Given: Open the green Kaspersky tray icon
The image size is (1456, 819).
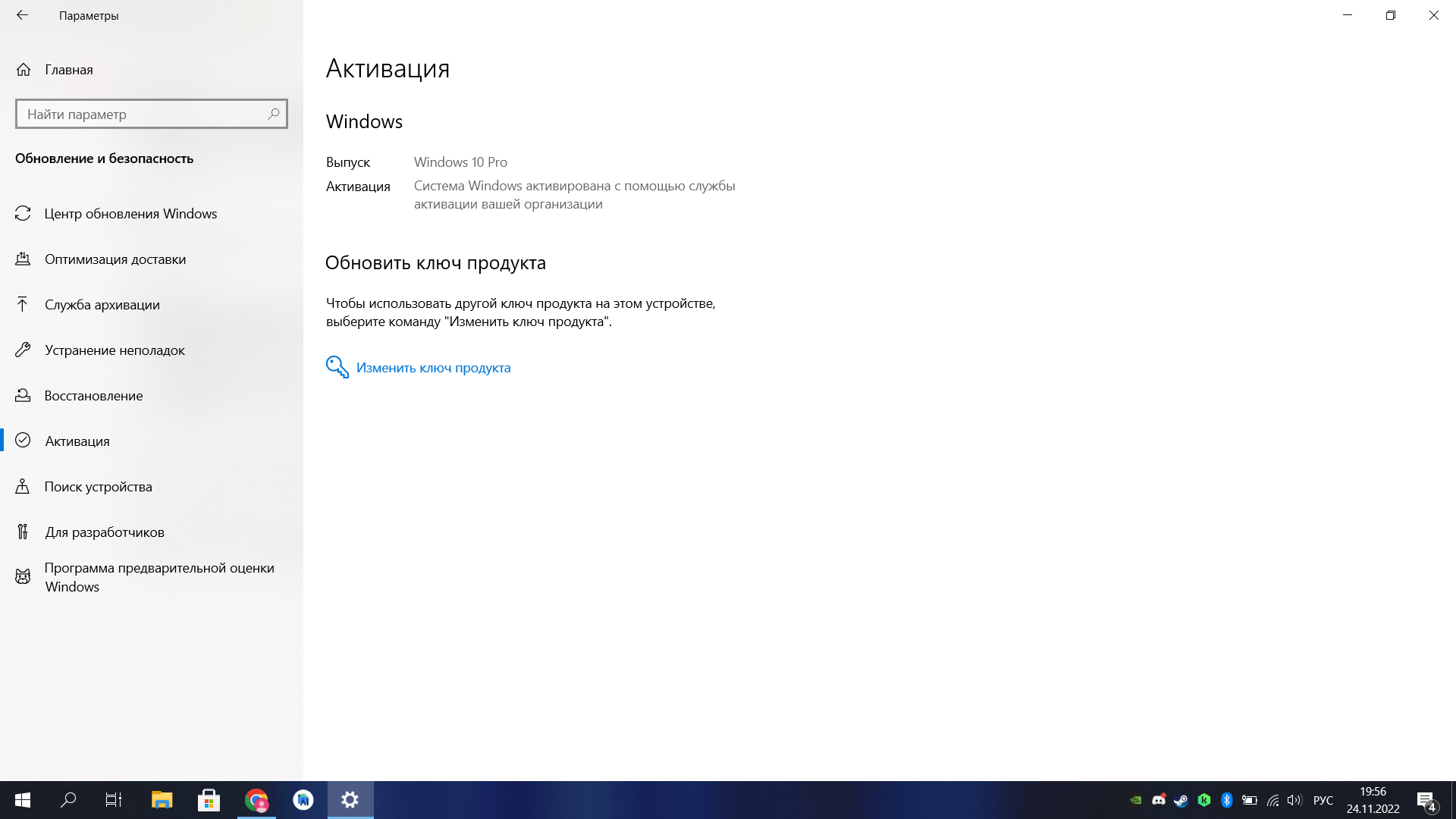Looking at the screenshot, I should (1204, 800).
